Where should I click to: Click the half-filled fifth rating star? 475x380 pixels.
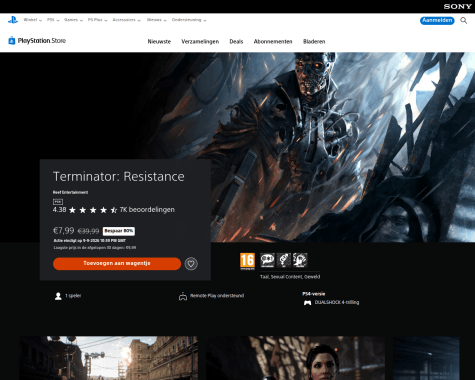pyautogui.click(x=114, y=210)
